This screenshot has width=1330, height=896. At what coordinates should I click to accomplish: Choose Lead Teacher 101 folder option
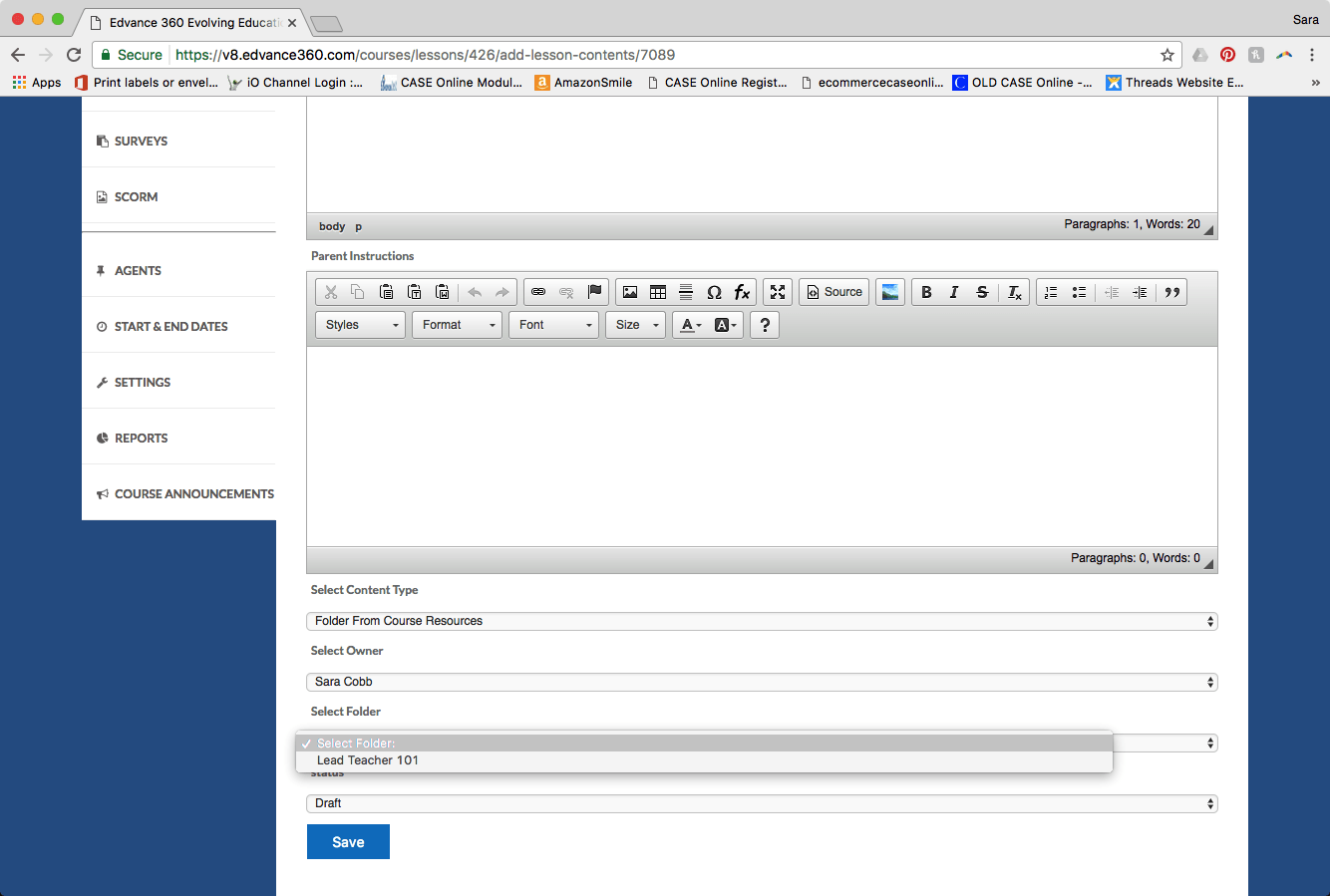click(x=368, y=760)
